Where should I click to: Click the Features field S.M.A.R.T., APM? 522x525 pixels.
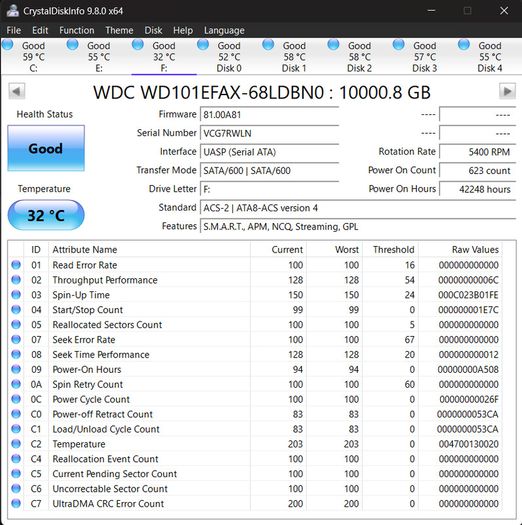point(358,227)
